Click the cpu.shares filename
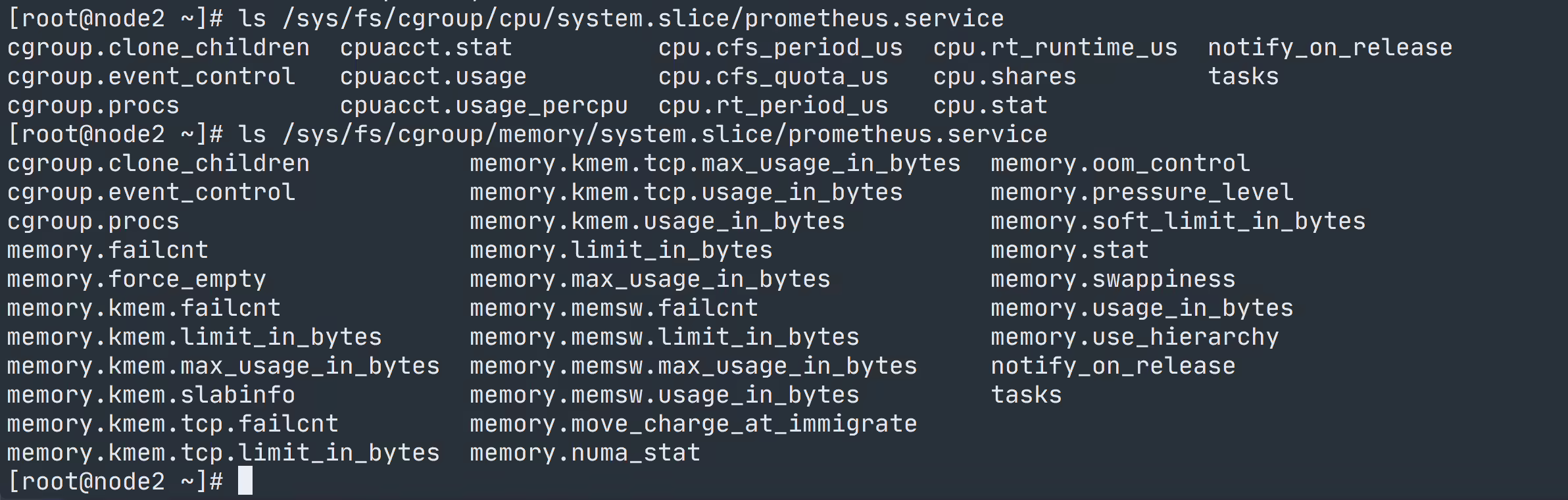The image size is (1568, 500). click(1005, 77)
